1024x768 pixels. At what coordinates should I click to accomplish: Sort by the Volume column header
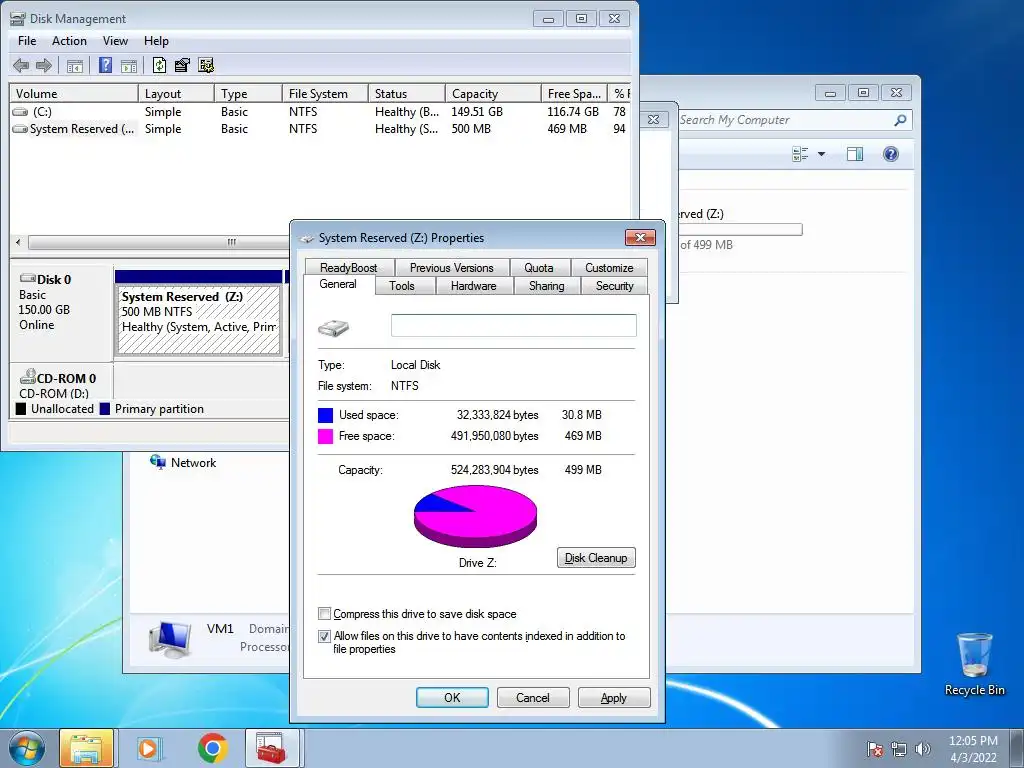(x=74, y=93)
